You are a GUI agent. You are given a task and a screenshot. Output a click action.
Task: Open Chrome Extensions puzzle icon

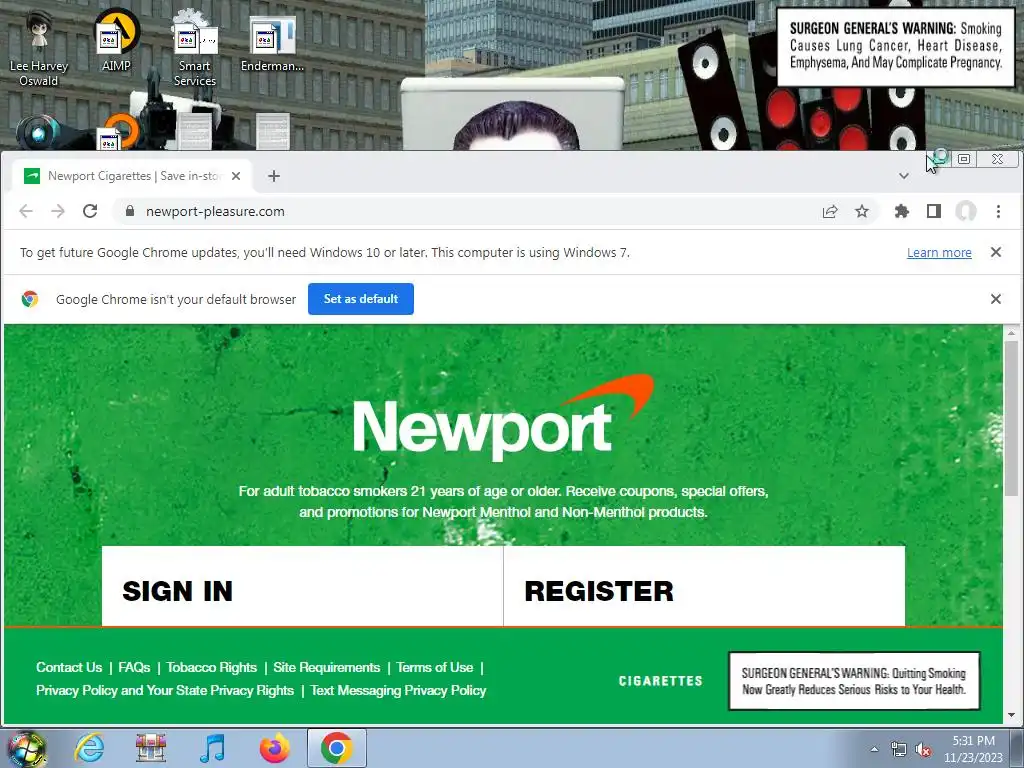pos(902,211)
